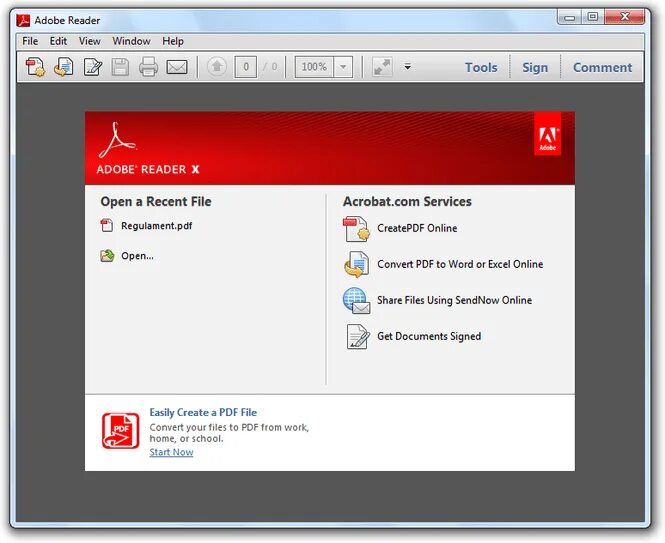
Task: Open the File menu
Action: (30, 41)
